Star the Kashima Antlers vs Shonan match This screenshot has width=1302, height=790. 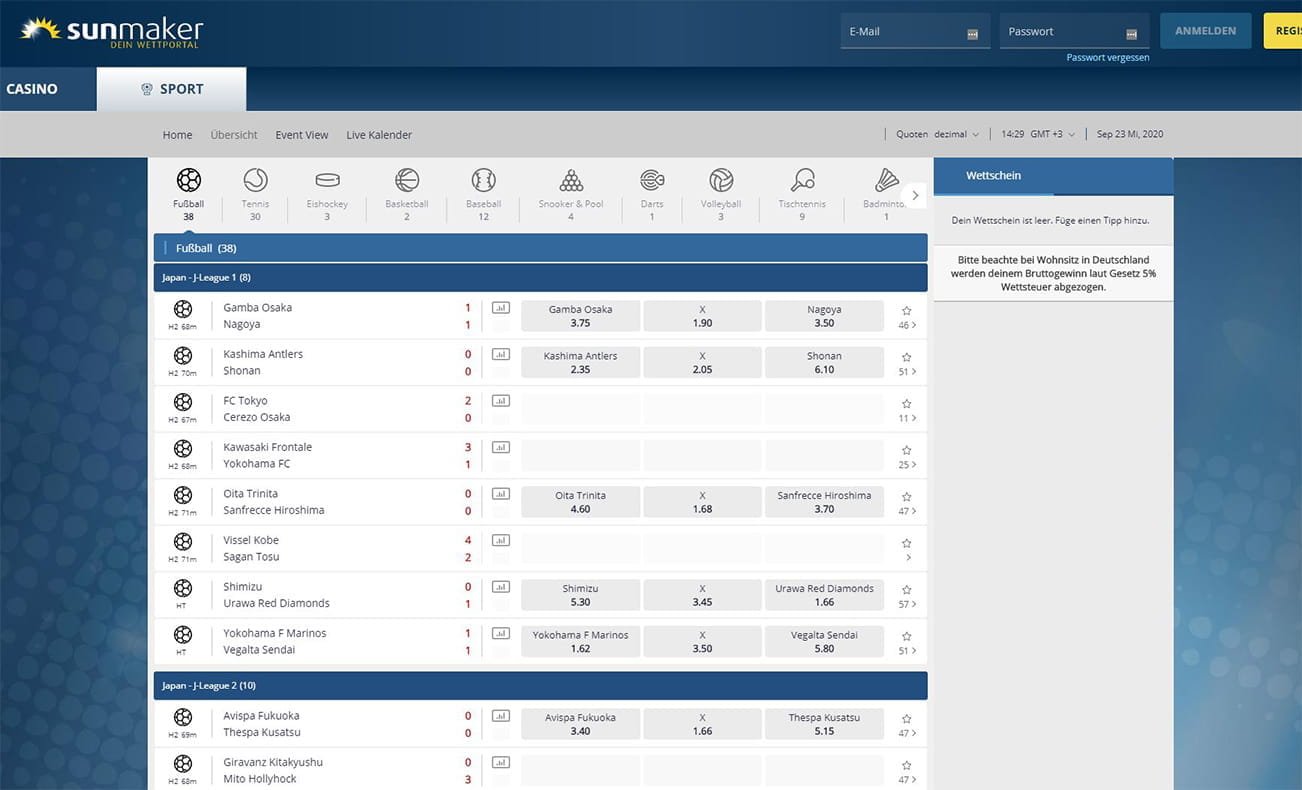pyautogui.click(x=907, y=357)
